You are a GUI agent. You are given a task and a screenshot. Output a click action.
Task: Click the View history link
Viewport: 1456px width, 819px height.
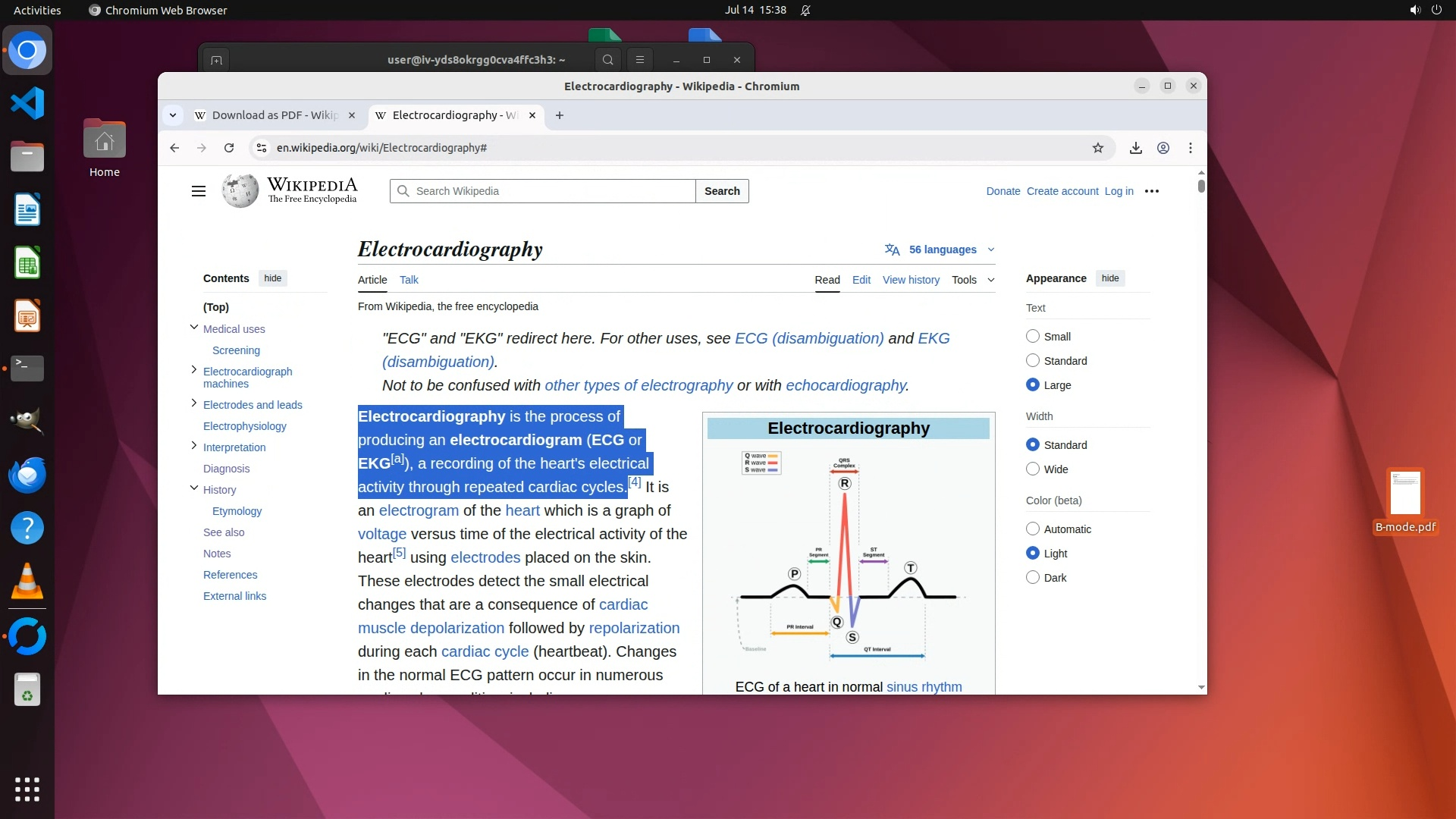coord(910,280)
